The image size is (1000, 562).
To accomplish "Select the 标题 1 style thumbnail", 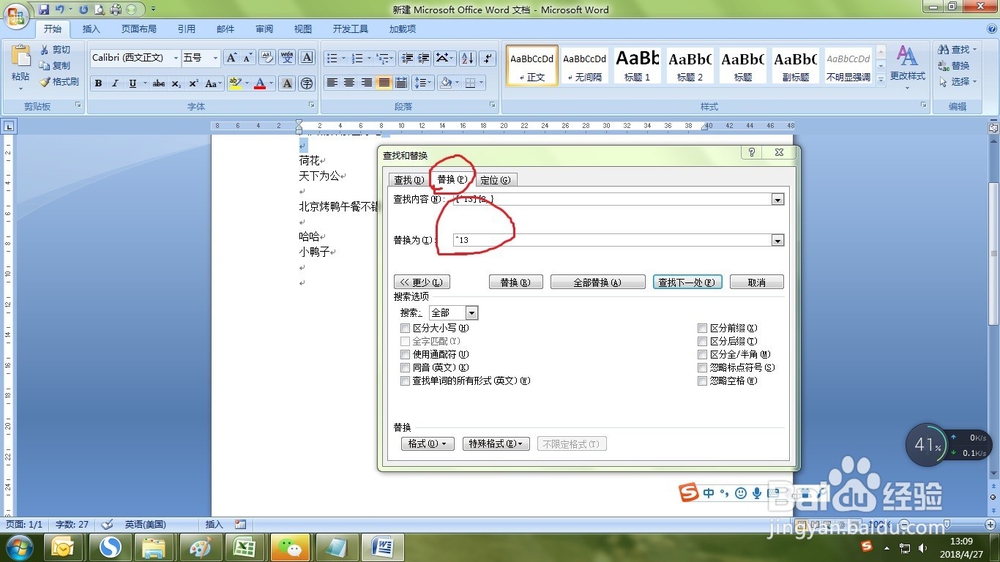I will click(637, 65).
